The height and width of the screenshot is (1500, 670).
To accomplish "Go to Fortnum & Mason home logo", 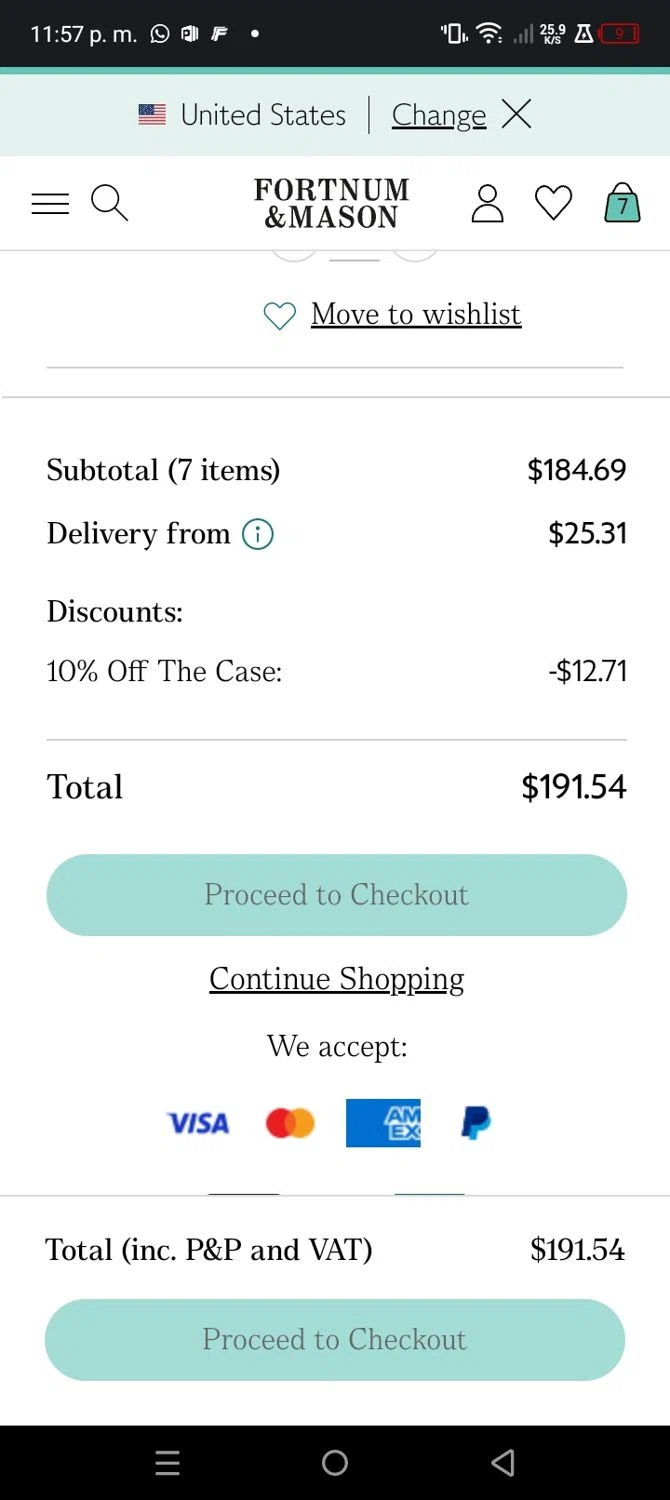I will [331, 203].
